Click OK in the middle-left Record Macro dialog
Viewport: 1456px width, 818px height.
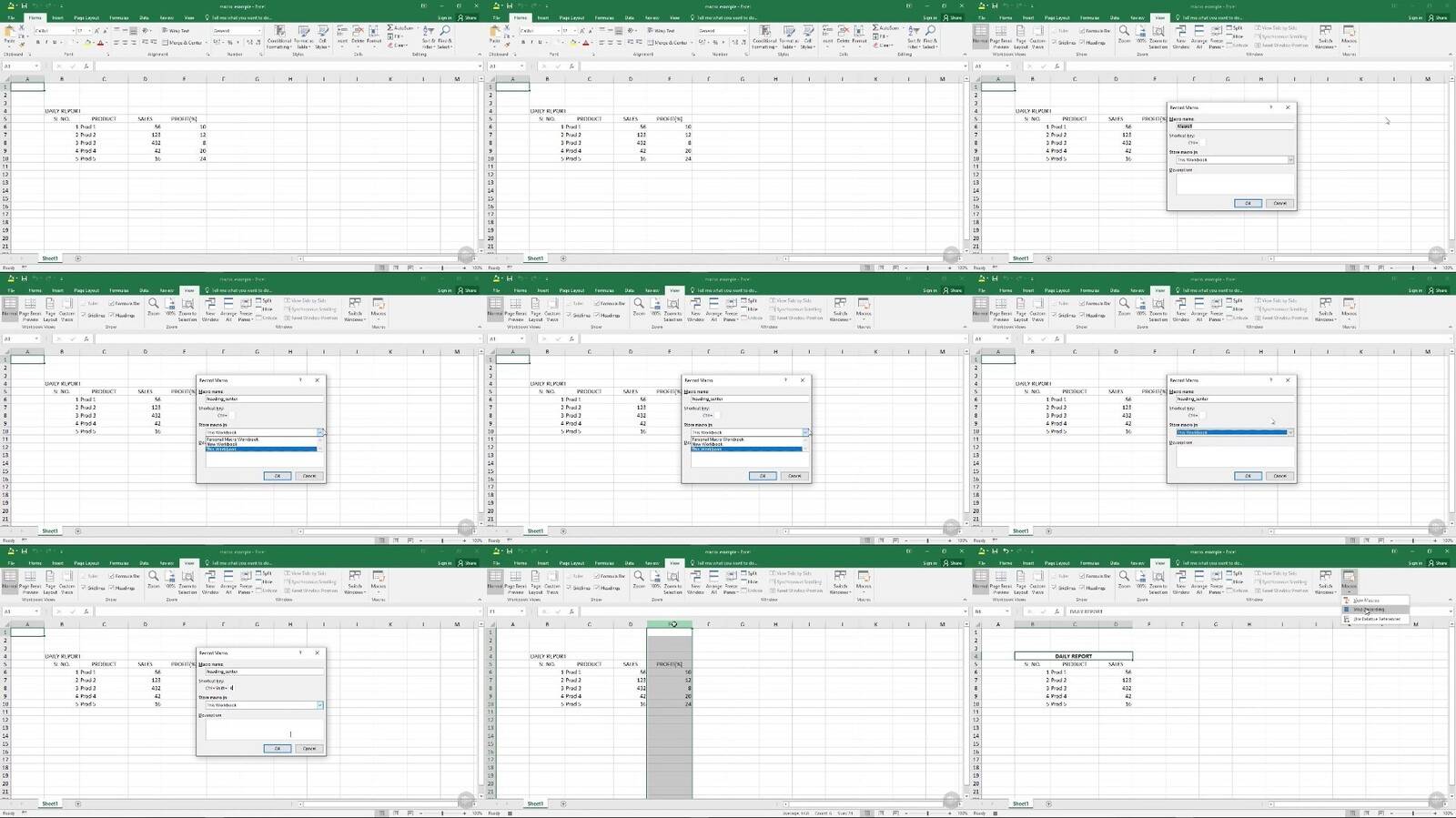click(278, 476)
